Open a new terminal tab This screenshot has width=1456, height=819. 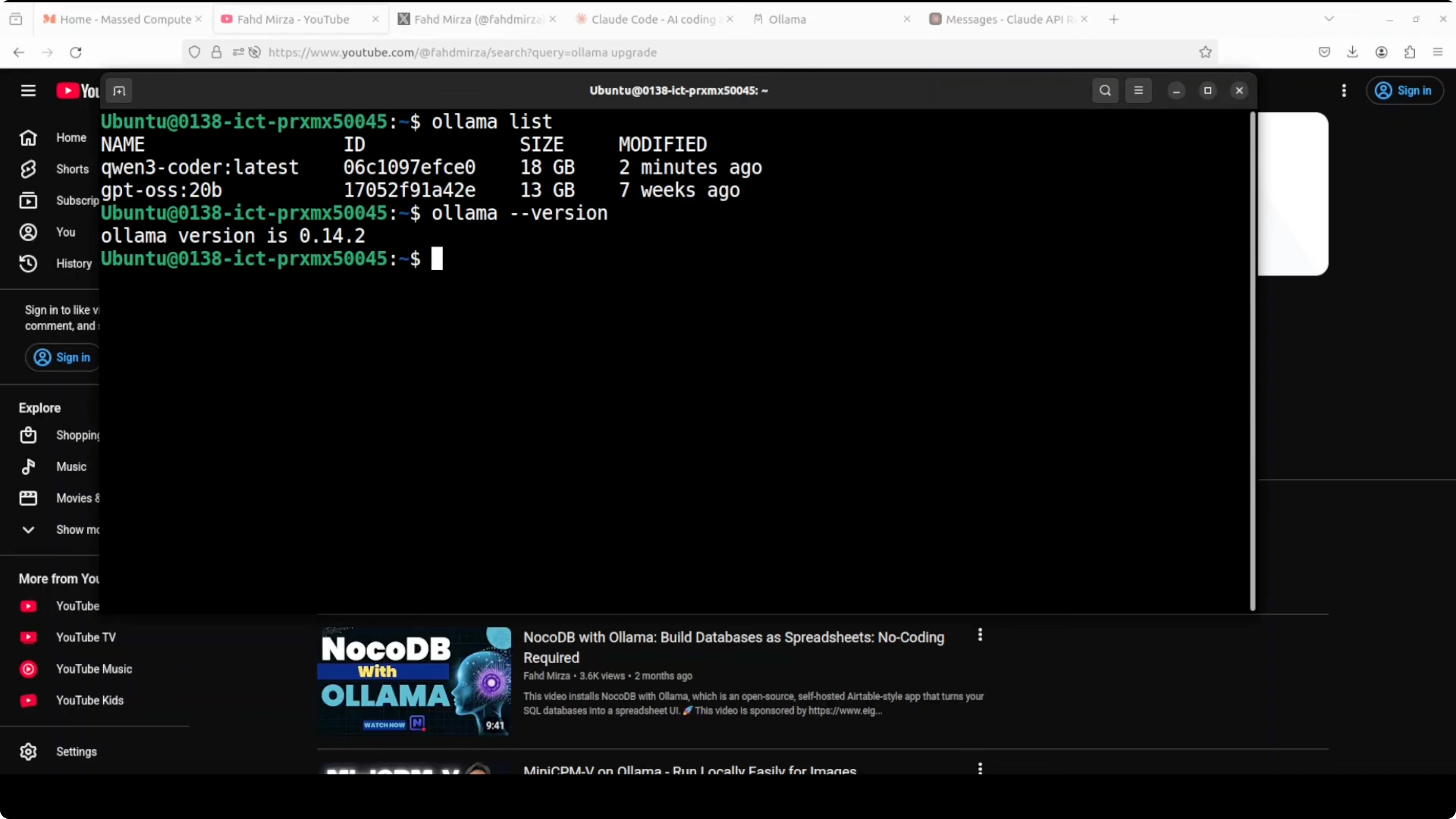[119, 91]
